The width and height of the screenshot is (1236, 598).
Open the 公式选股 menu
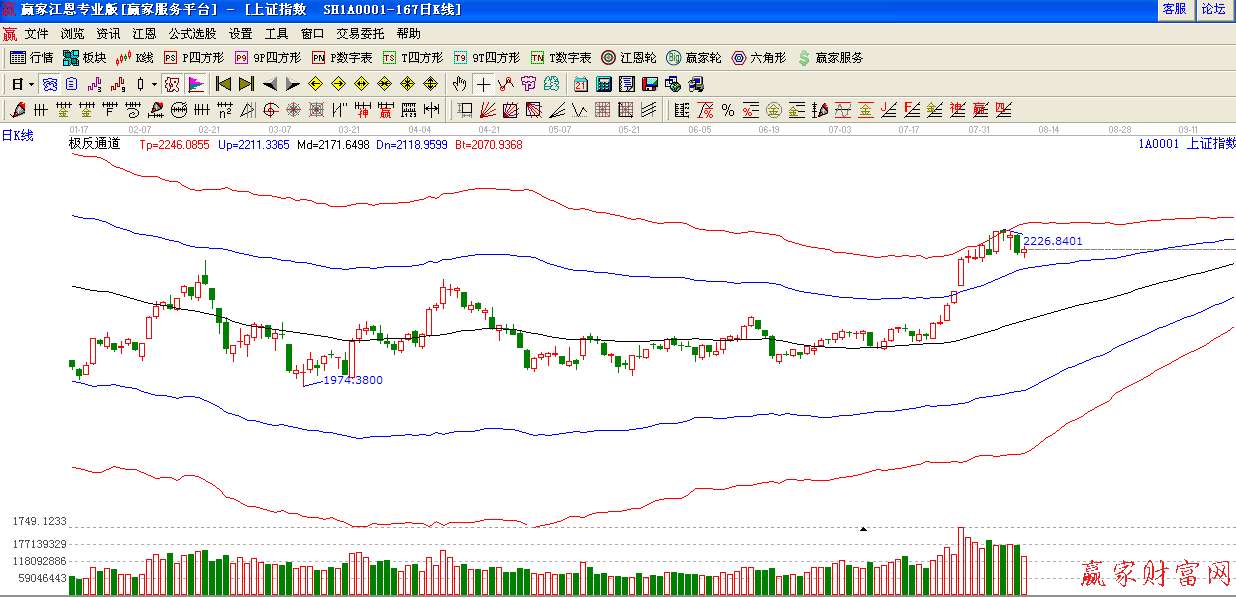(192, 33)
